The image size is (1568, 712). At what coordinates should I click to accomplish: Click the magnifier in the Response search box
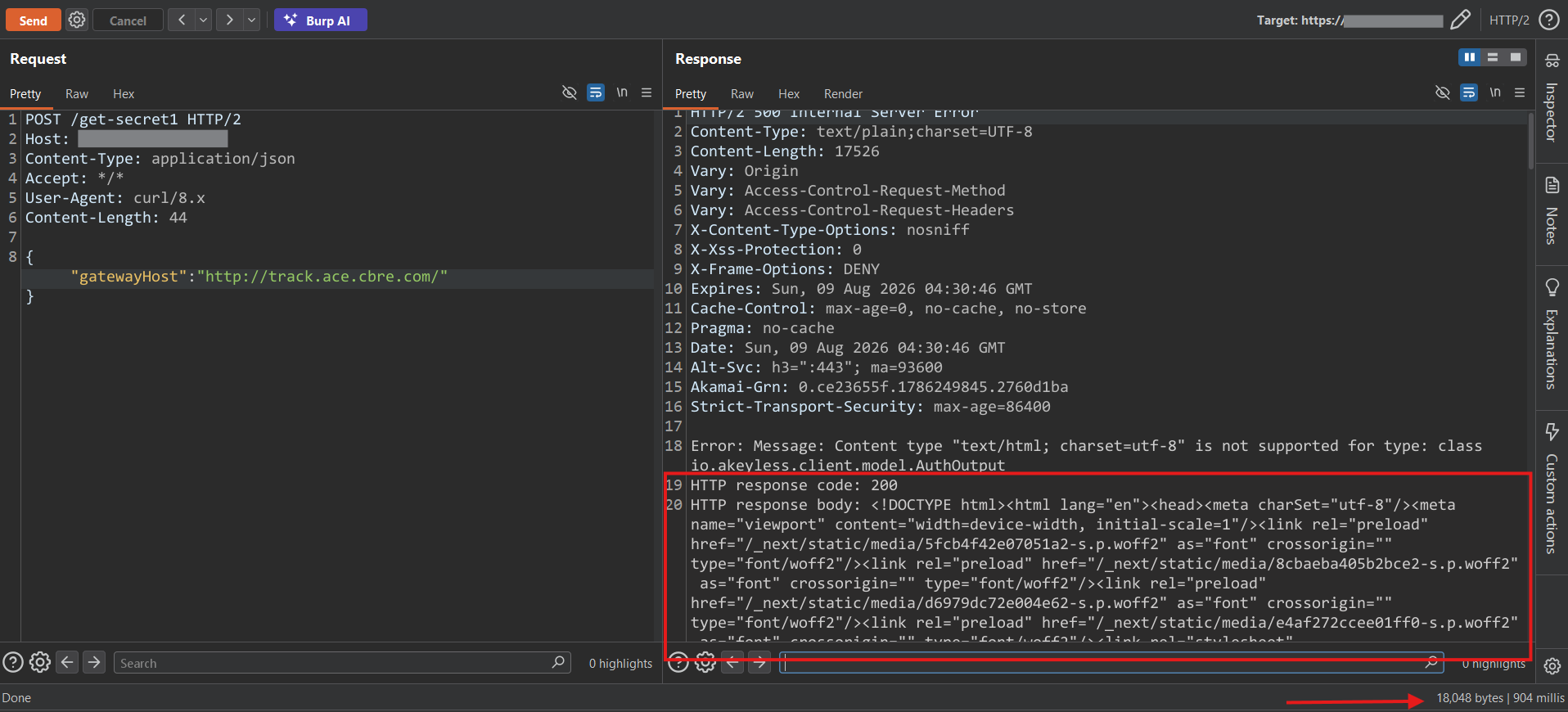point(1431,662)
